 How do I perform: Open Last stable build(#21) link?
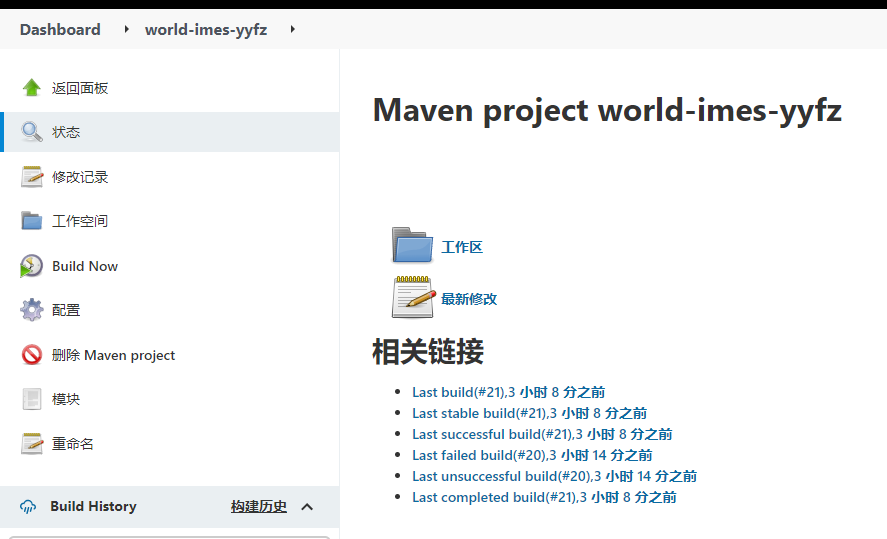click(529, 413)
